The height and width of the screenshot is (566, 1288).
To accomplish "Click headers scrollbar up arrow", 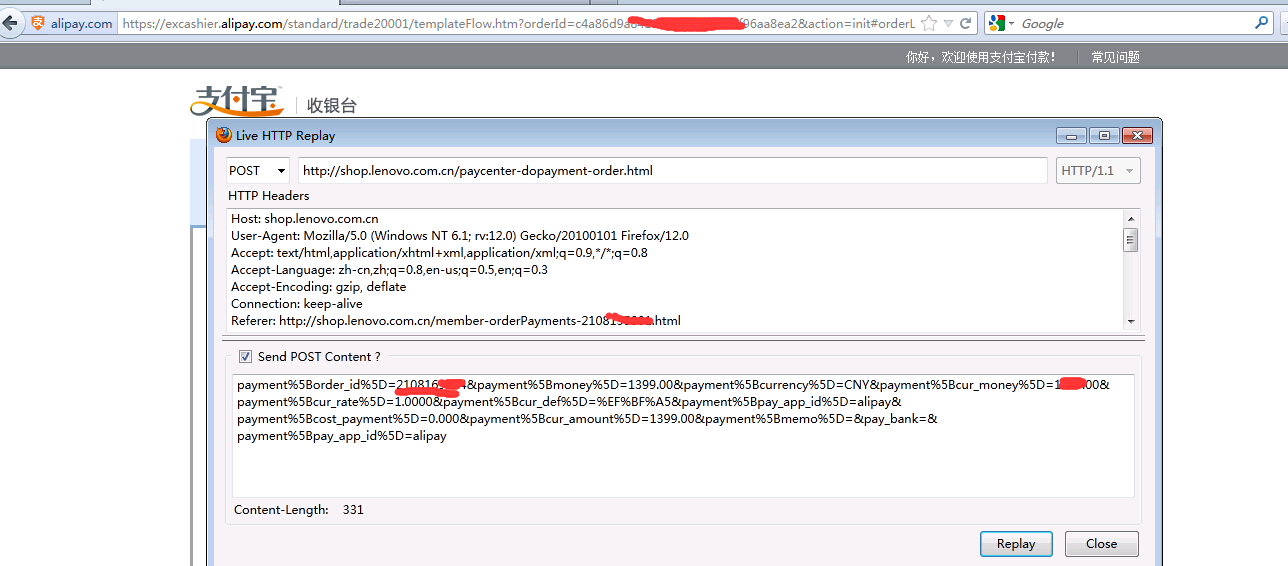I will (x=1131, y=218).
